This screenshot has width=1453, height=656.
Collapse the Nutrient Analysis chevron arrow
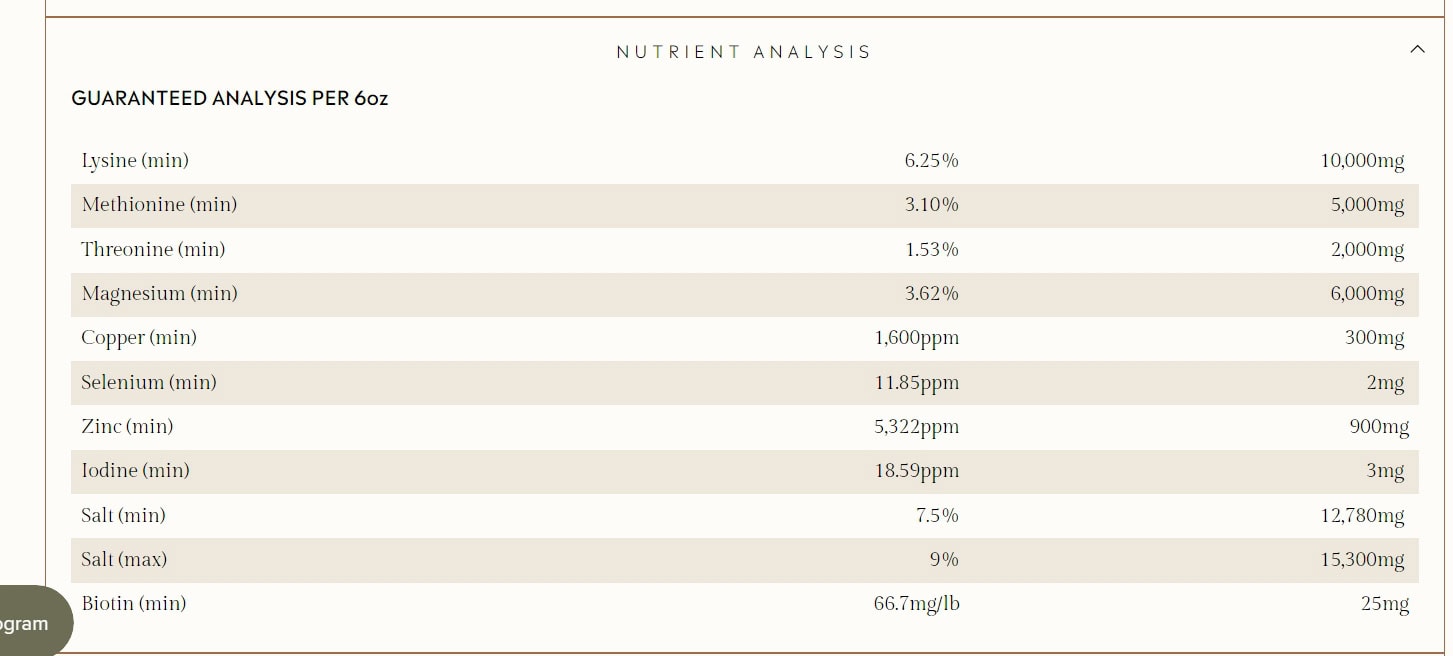(1416, 49)
